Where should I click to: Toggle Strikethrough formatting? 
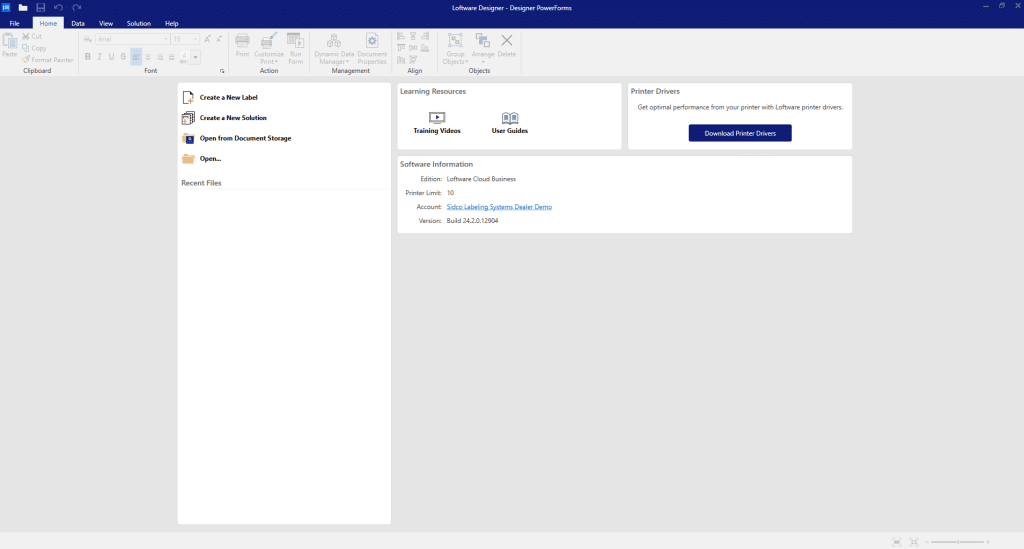point(123,57)
